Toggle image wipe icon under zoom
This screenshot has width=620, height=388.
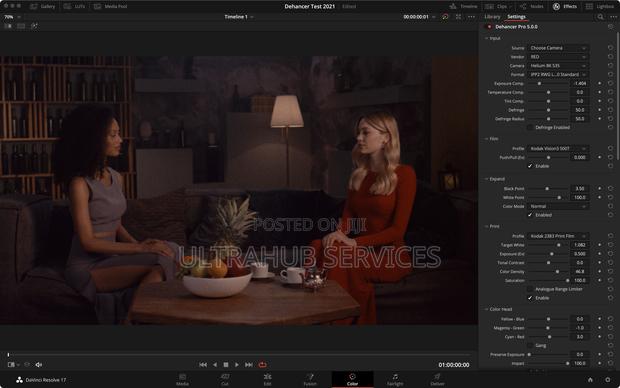[8, 26]
